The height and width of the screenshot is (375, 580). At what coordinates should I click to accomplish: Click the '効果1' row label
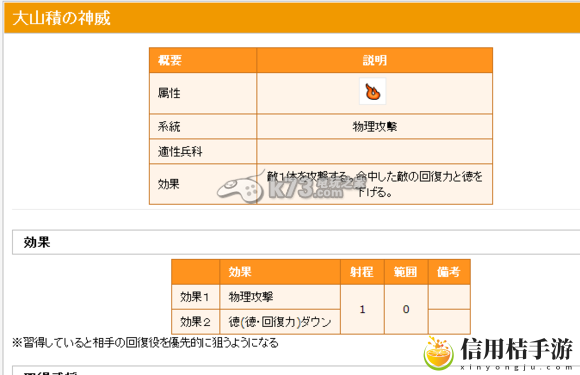[x=195, y=297]
